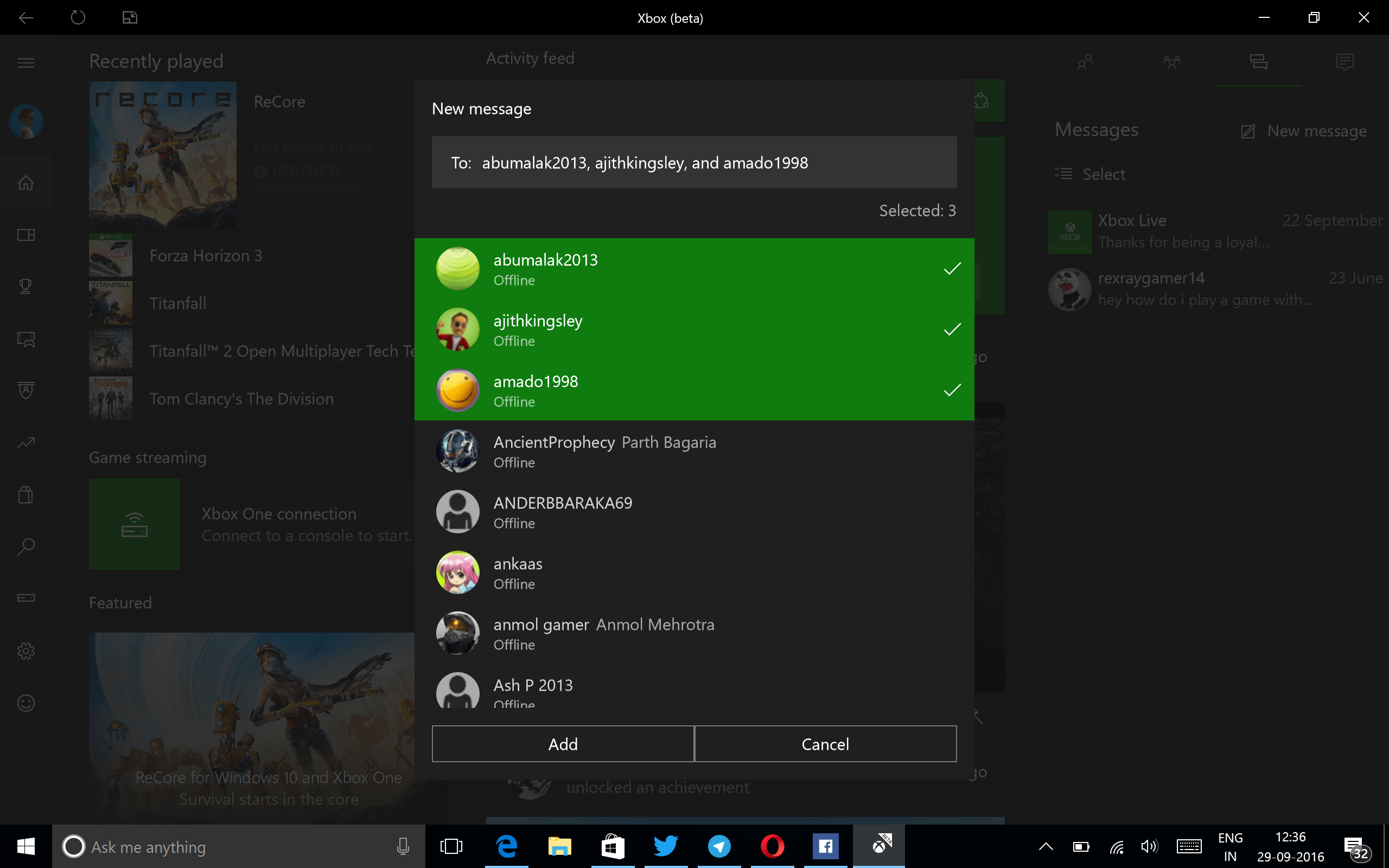Open Trending arrow icon in sidebar
This screenshot has width=1389, height=868.
point(26,443)
